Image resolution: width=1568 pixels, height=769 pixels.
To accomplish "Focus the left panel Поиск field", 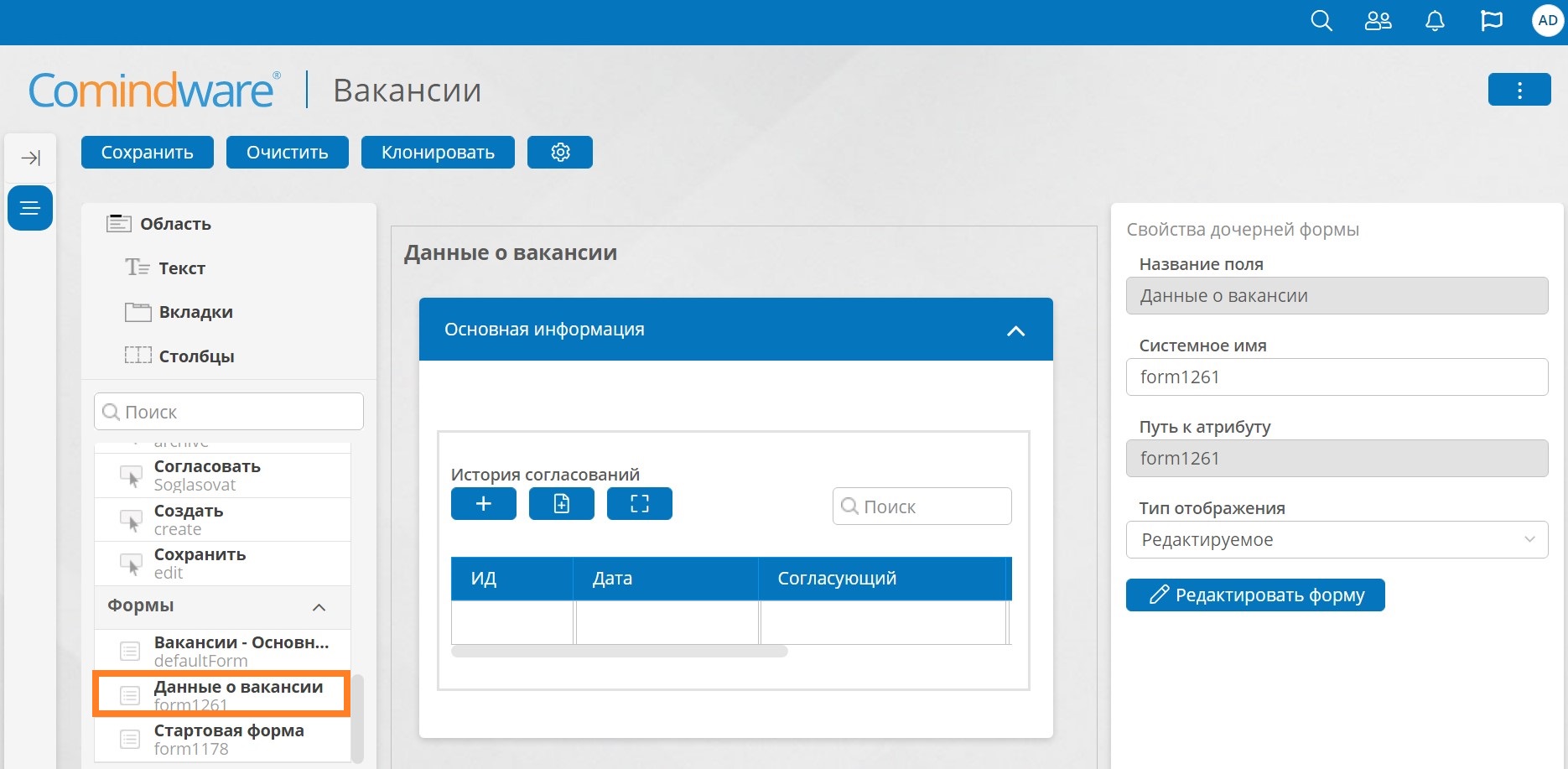I will [x=229, y=412].
